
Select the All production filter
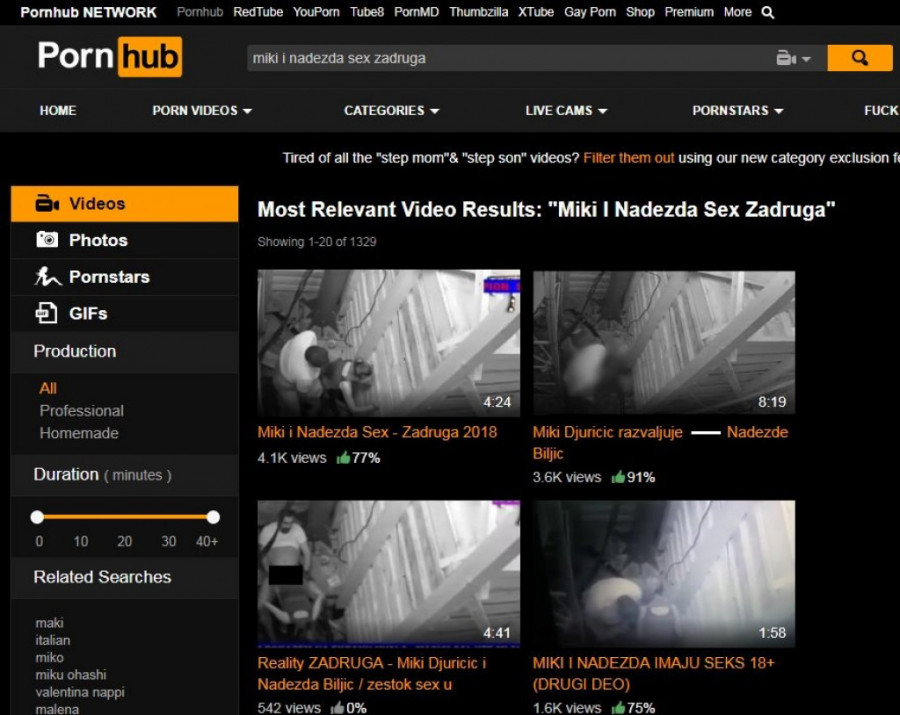(48, 388)
